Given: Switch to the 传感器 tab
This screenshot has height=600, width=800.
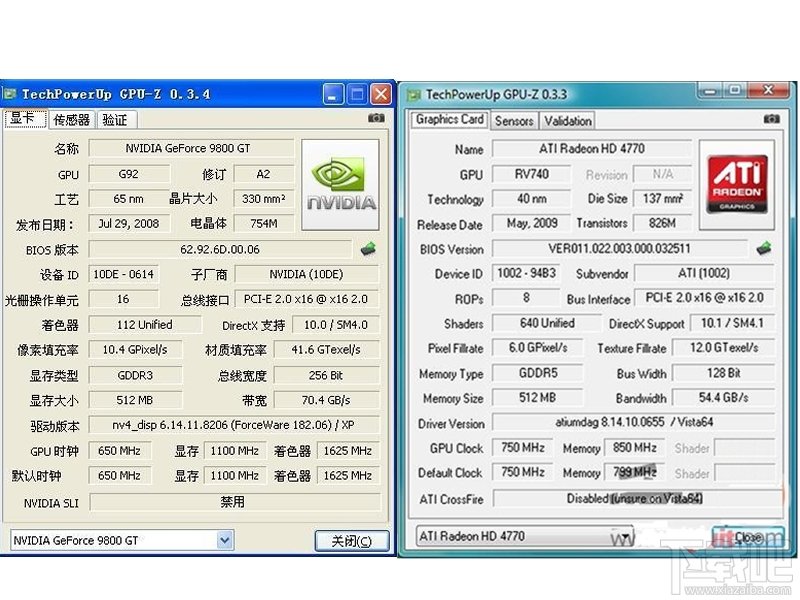Looking at the screenshot, I should coord(71,118).
